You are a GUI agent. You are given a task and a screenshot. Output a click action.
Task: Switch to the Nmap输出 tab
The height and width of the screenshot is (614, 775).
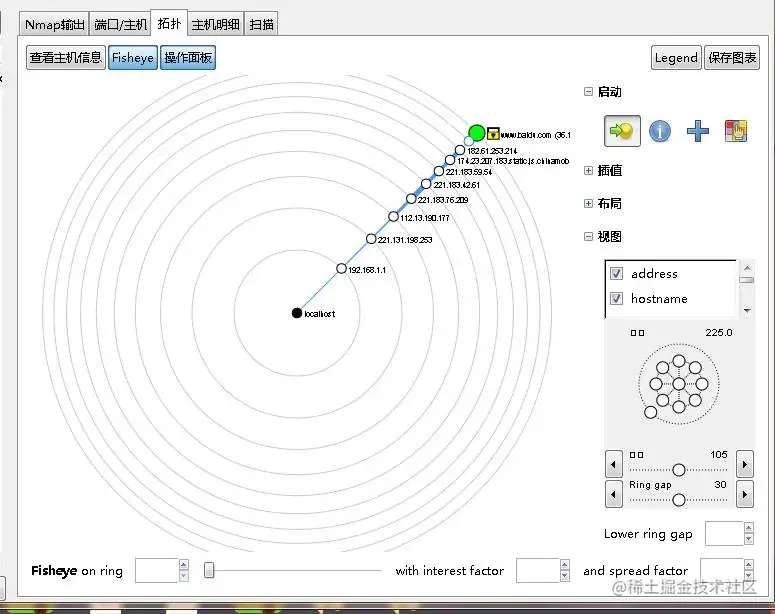pos(54,25)
